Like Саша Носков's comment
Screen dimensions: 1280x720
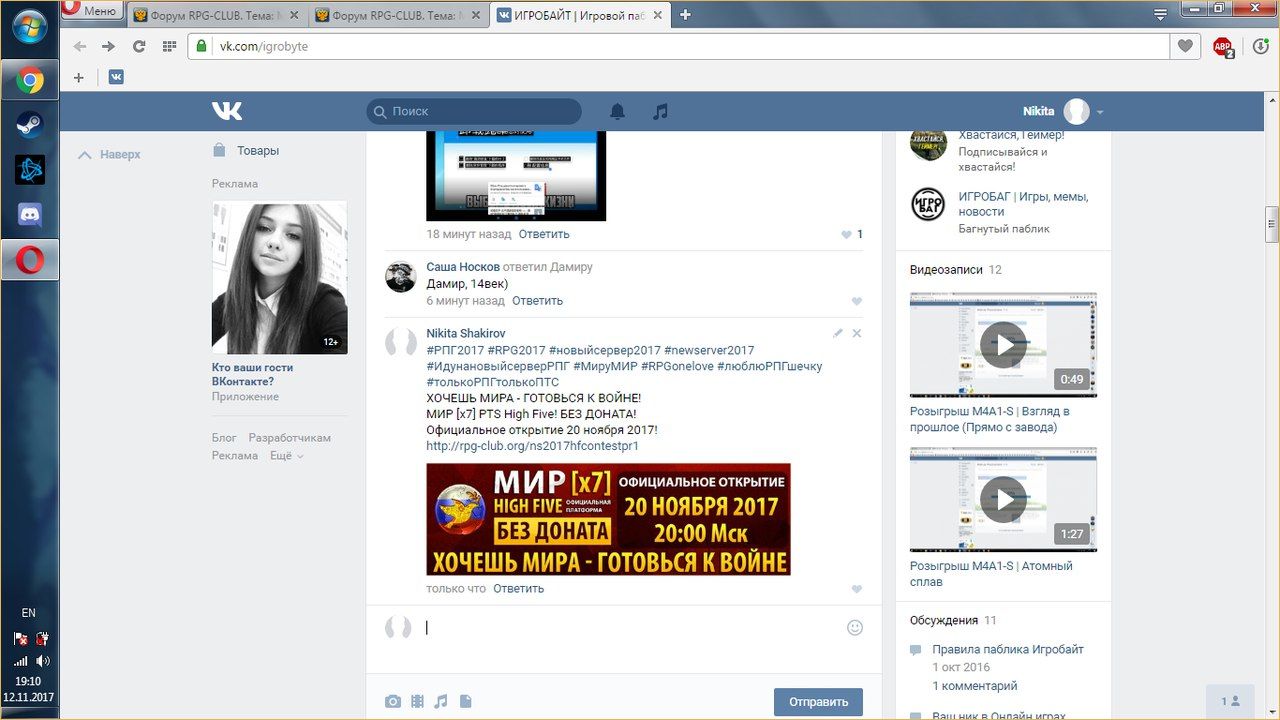pyautogui.click(x=856, y=301)
